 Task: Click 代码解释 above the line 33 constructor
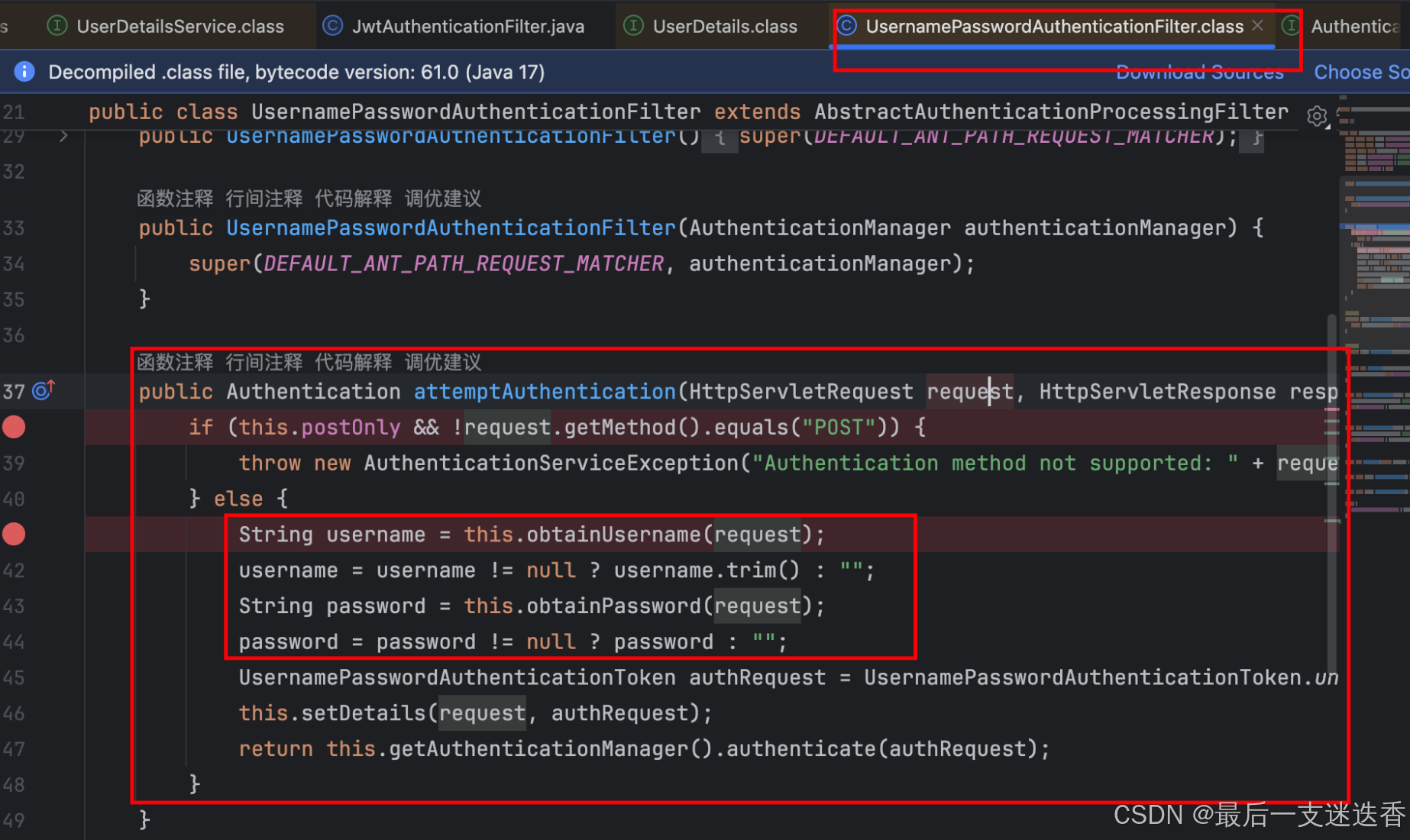tap(354, 199)
